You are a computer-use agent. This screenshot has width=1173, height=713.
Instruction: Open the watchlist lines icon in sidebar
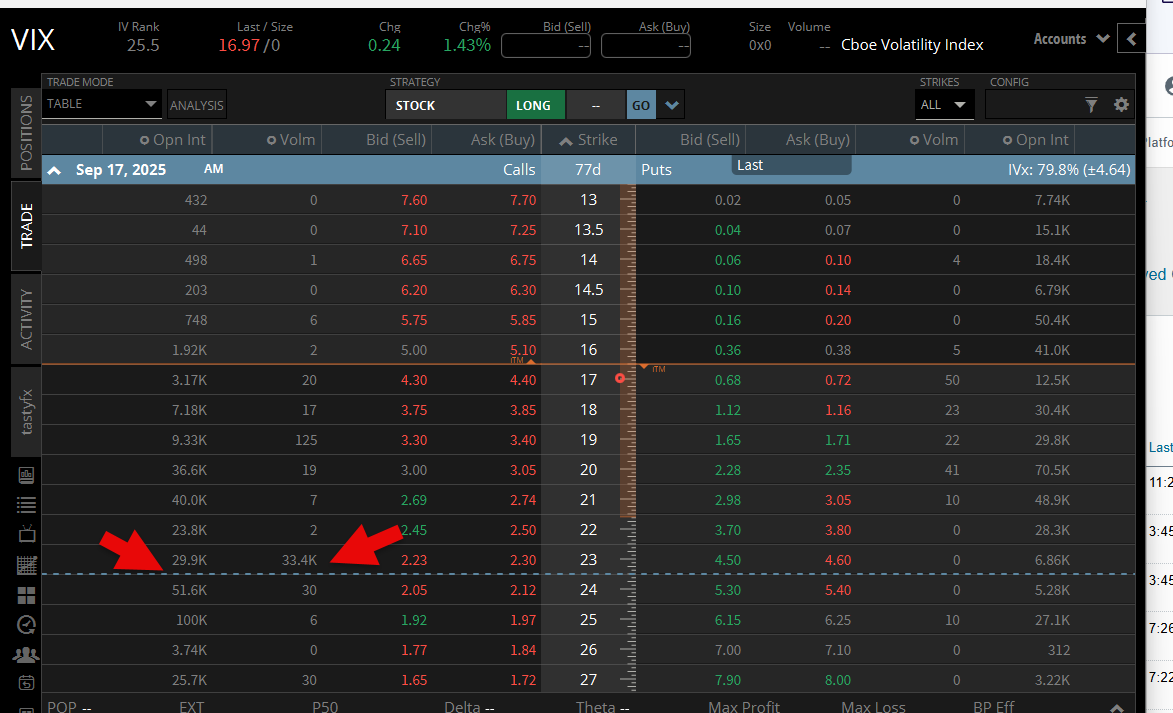pos(26,505)
